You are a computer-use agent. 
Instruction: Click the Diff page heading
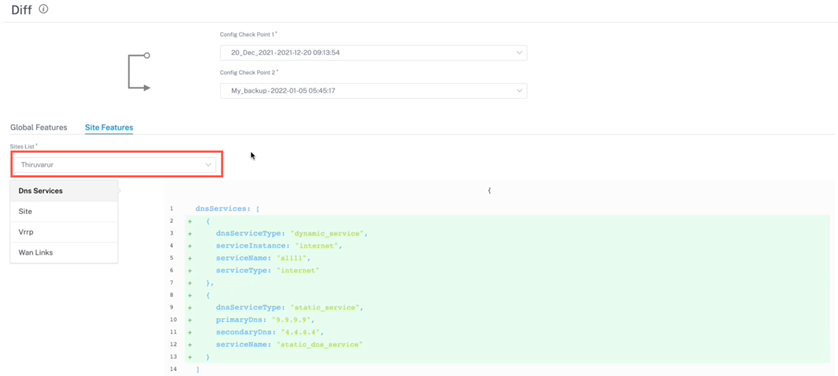pyautogui.click(x=21, y=10)
